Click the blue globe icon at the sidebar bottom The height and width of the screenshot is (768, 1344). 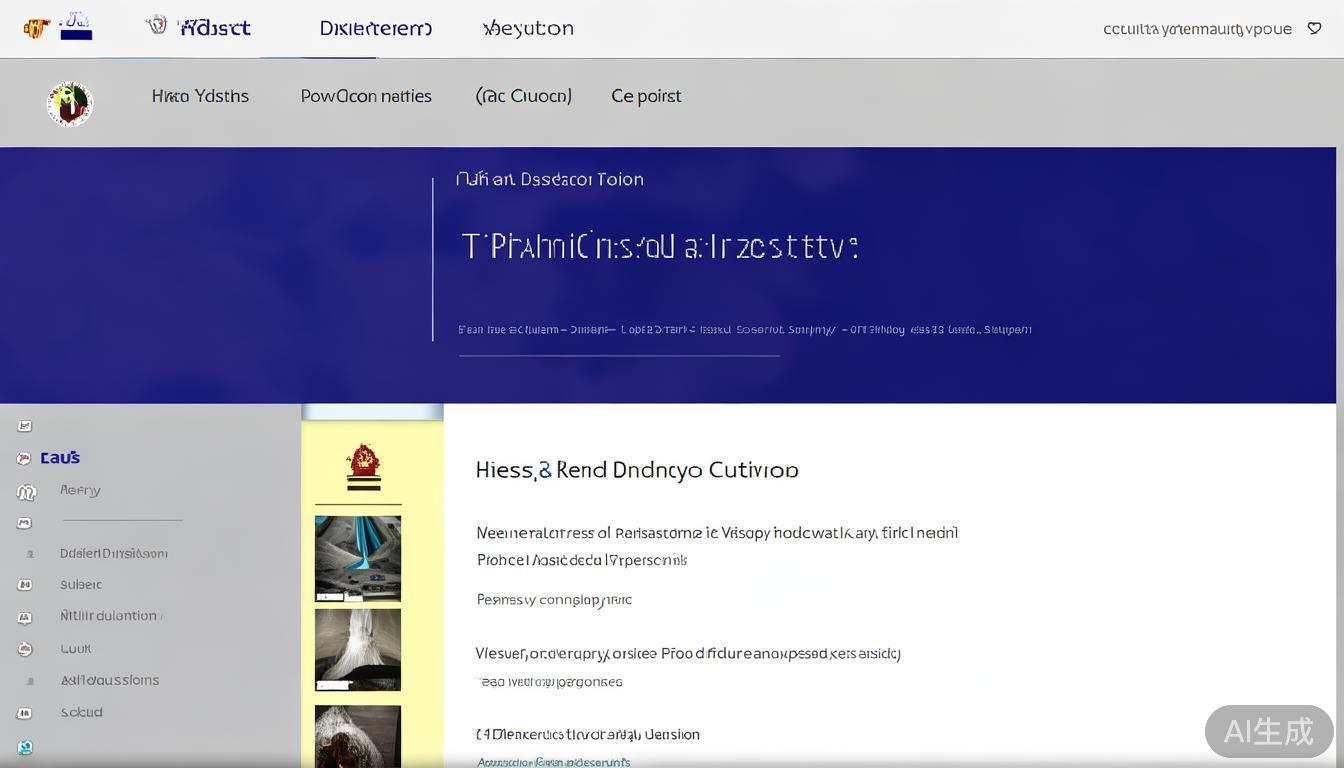tap(25, 747)
